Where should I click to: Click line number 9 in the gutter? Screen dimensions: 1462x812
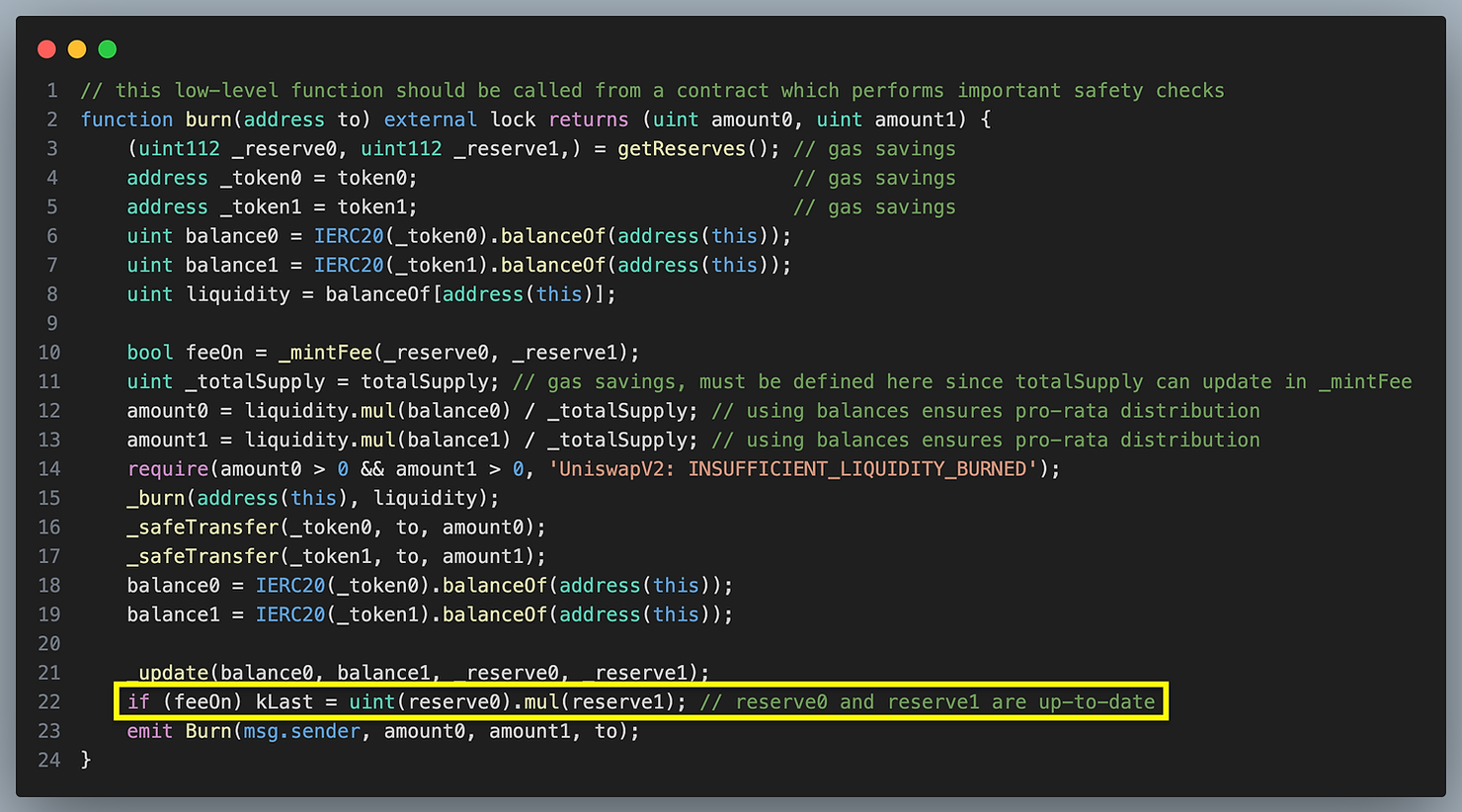[x=52, y=323]
